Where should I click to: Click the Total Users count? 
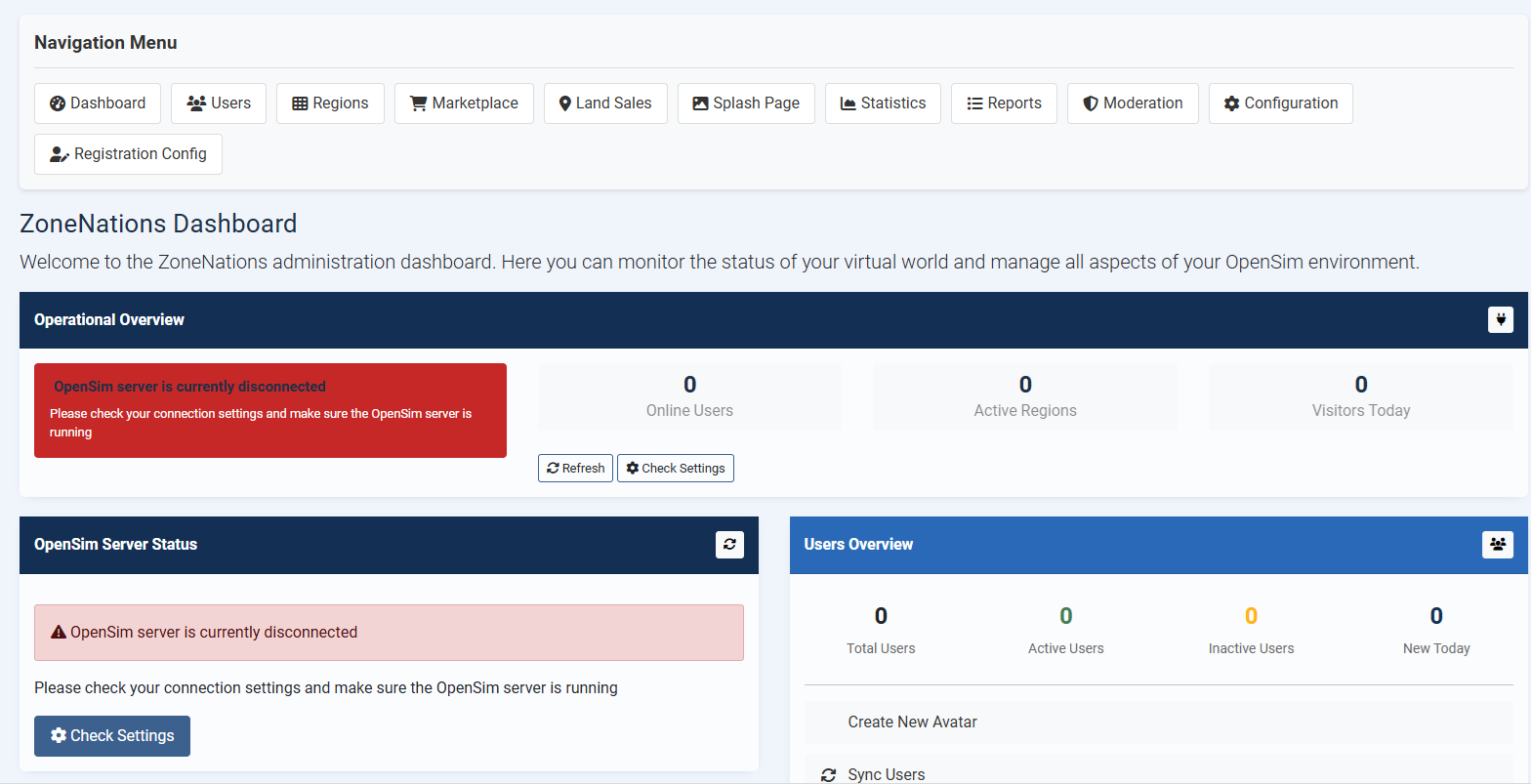coord(881,616)
